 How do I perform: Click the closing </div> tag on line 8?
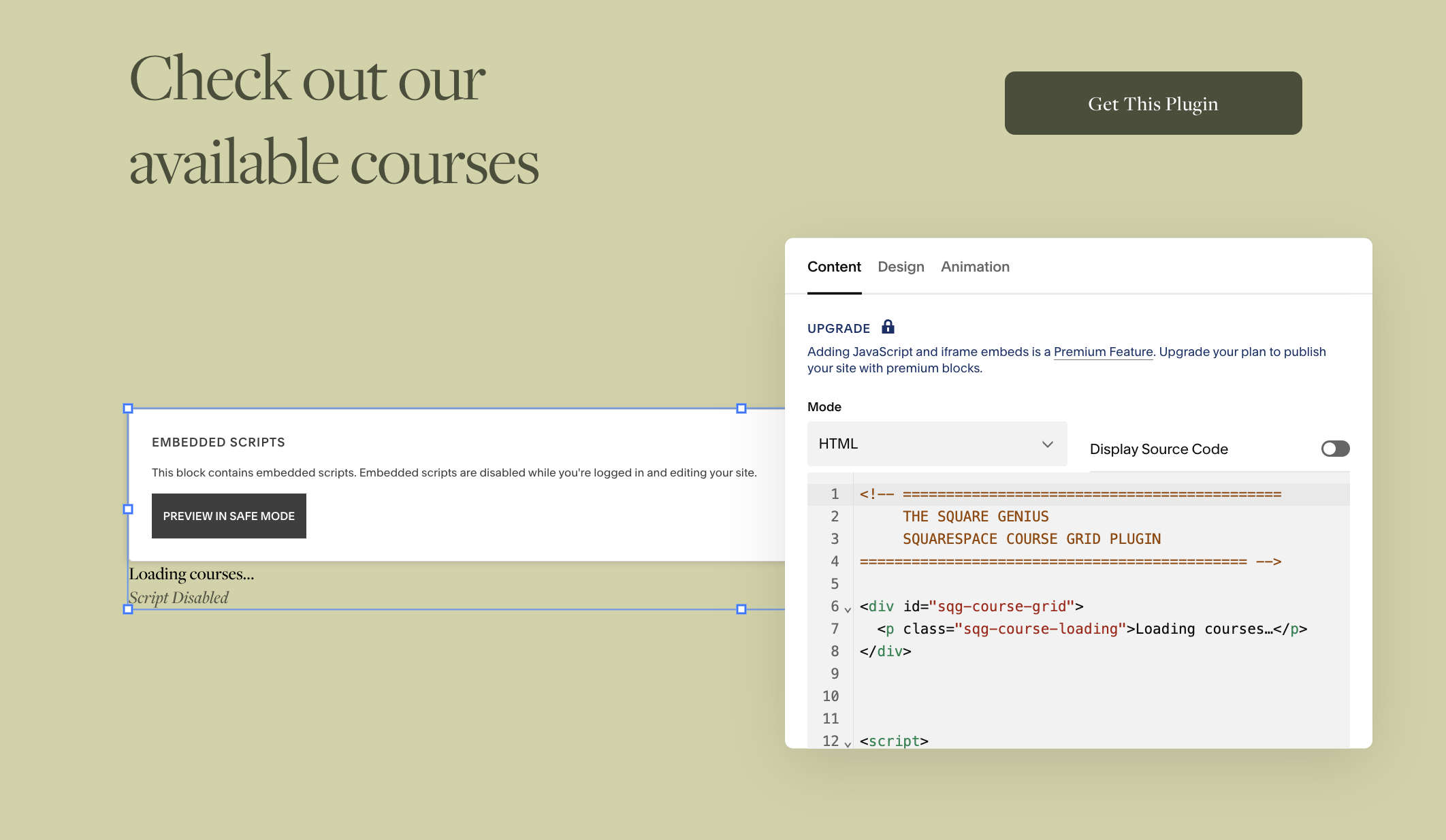click(x=885, y=651)
